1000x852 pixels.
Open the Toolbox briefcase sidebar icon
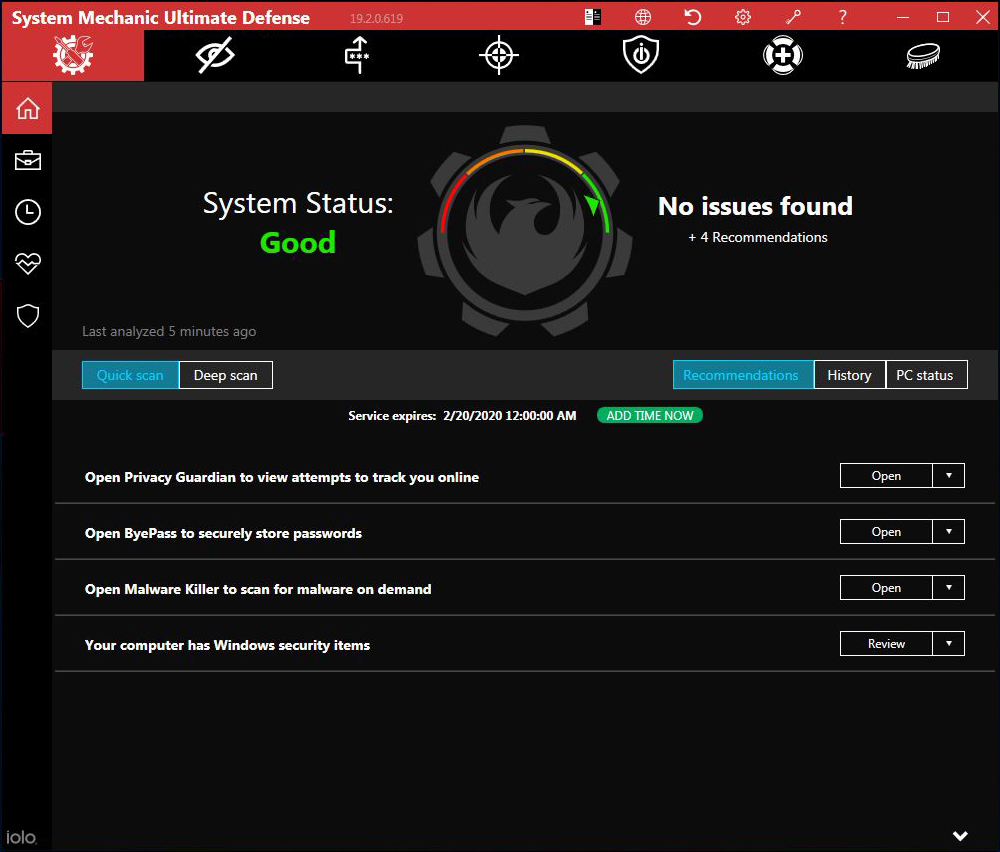[x=27, y=160]
